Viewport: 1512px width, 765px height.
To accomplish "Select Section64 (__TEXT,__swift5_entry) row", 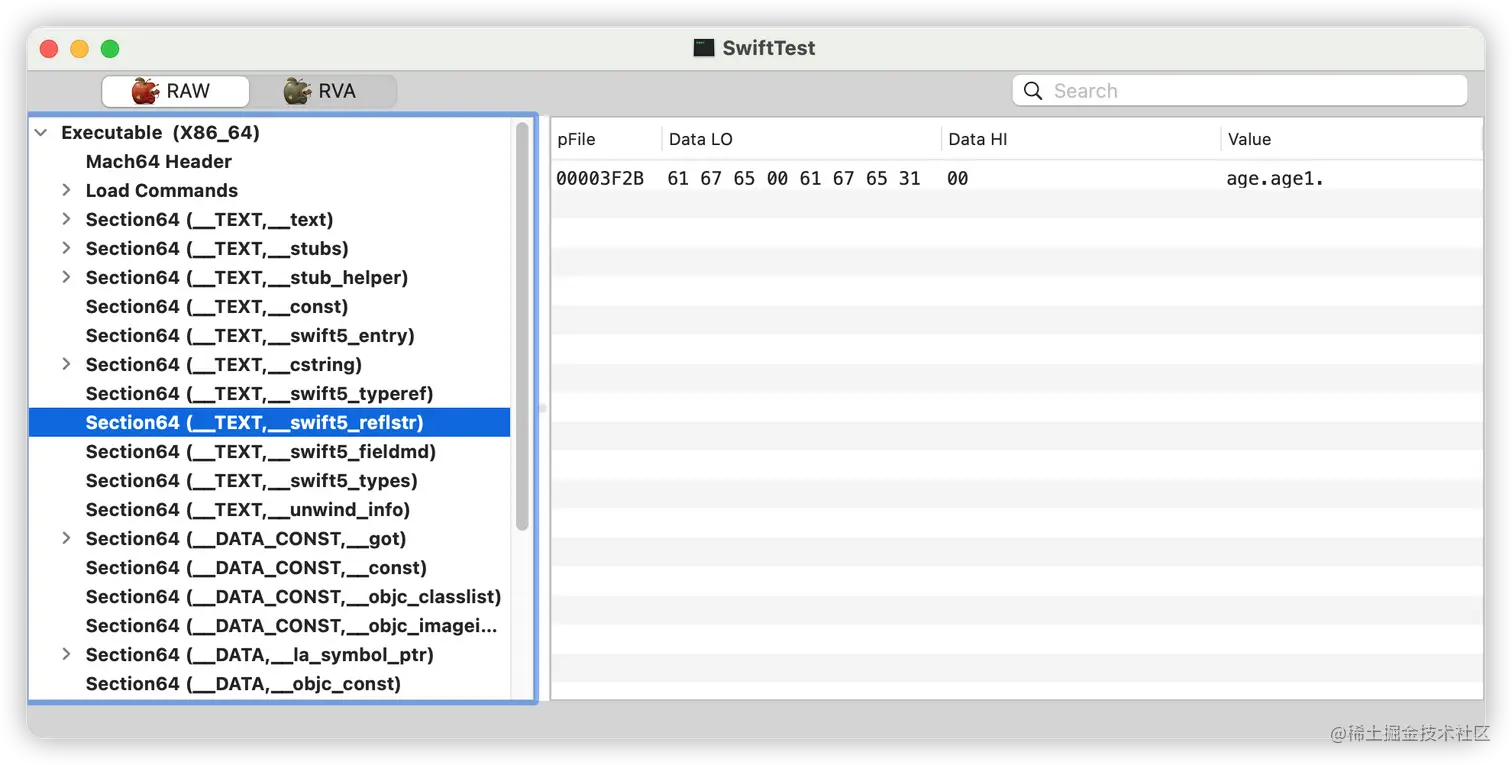I will [x=270, y=335].
